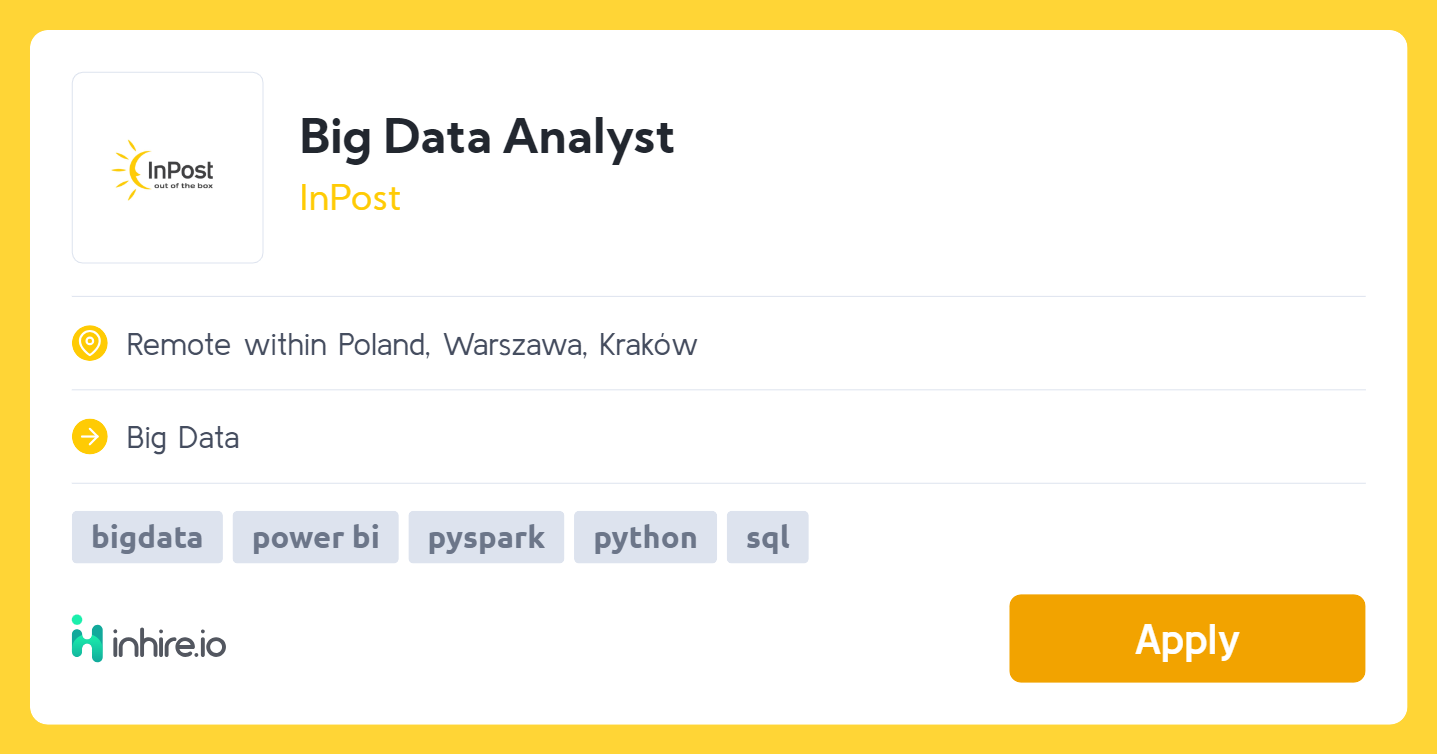This screenshot has height=754, width=1437.
Task: Pick the python skill tag
Action: coord(645,537)
